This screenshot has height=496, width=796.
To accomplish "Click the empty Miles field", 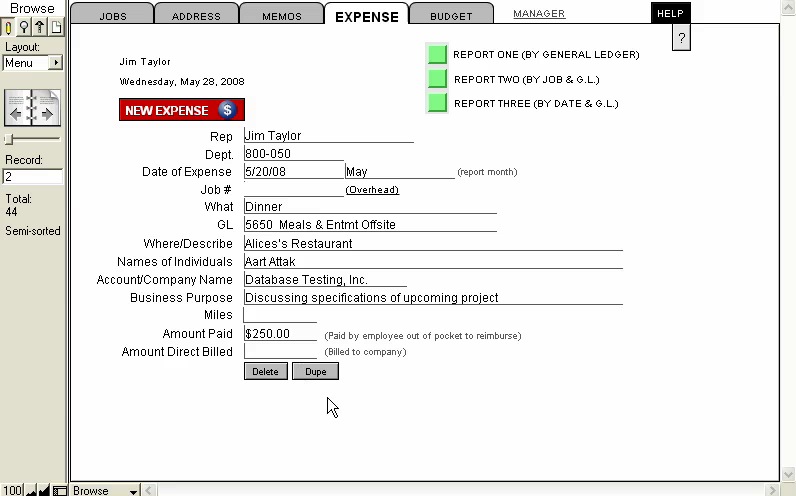I will click(280, 315).
